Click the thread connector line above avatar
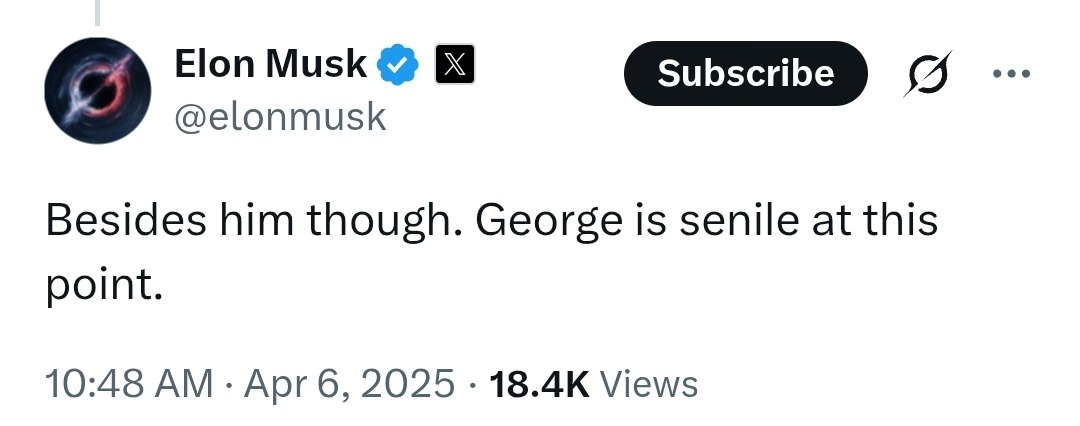1080x426 pixels. [x=97, y=12]
